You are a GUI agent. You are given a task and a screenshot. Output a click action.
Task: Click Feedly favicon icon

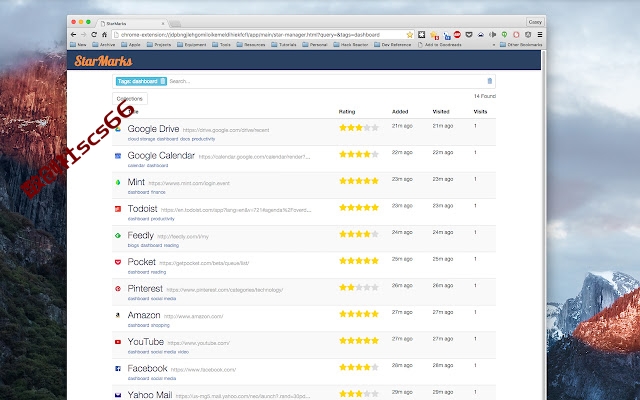pos(118,236)
